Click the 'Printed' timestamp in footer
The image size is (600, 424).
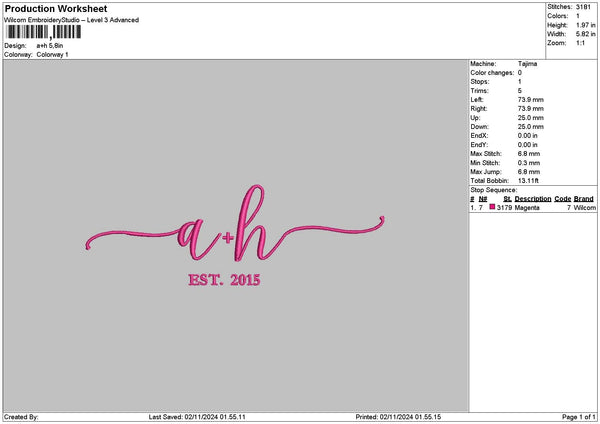pos(398,417)
